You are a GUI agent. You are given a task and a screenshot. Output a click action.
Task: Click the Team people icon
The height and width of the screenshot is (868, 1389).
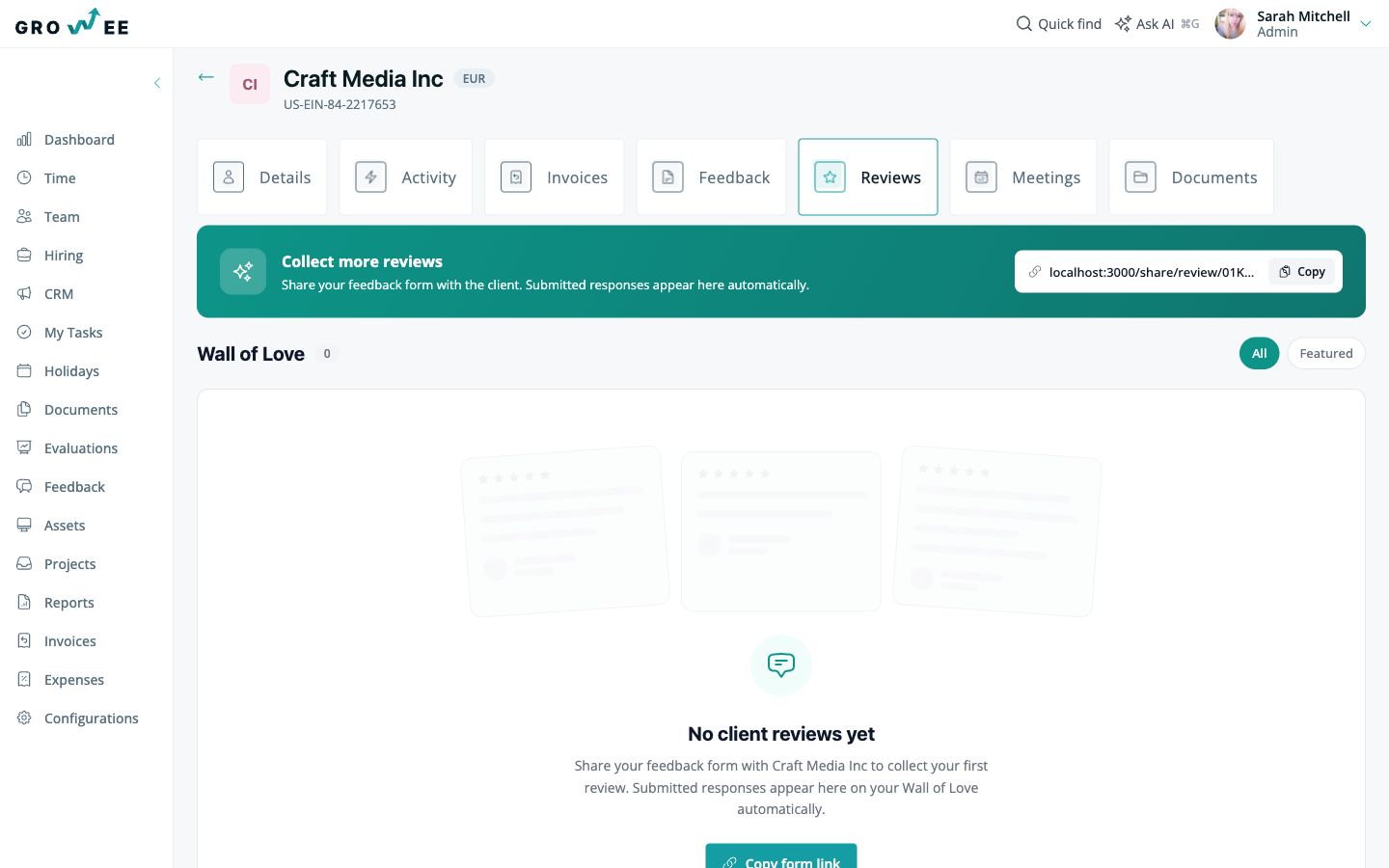tap(24, 217)
